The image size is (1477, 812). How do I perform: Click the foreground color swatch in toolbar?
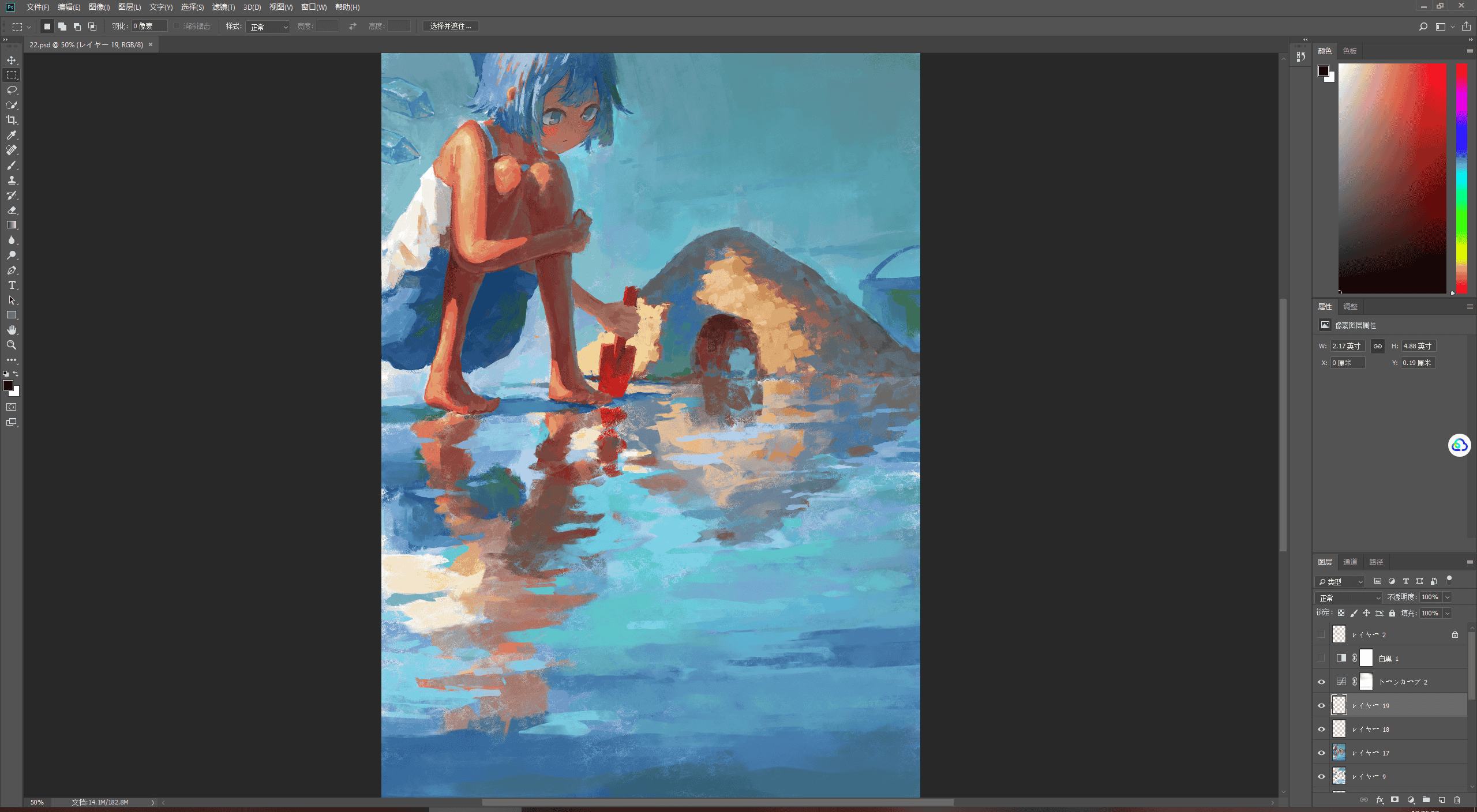coord(8,385)
